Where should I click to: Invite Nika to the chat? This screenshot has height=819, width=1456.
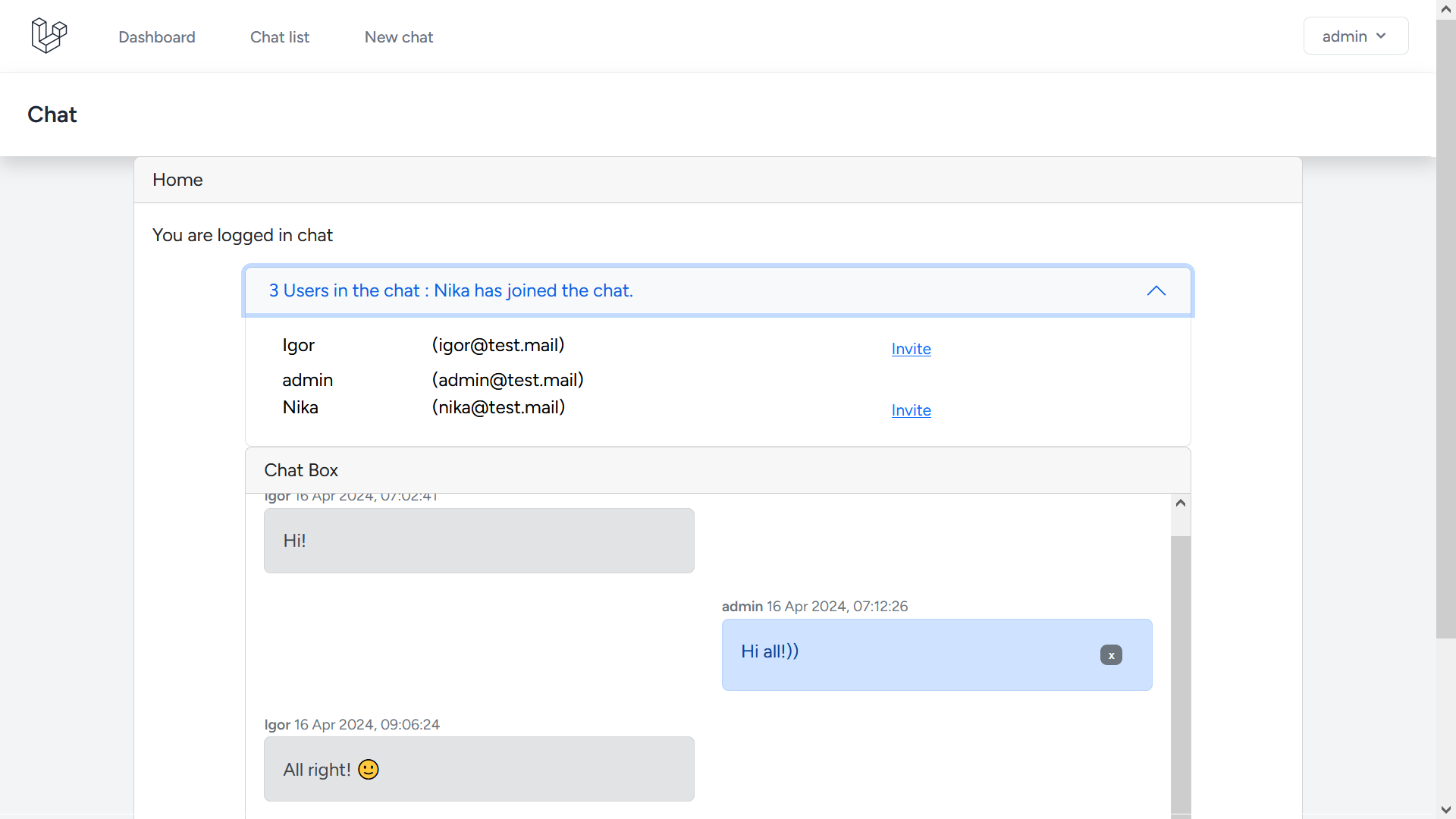pos(911,410)
